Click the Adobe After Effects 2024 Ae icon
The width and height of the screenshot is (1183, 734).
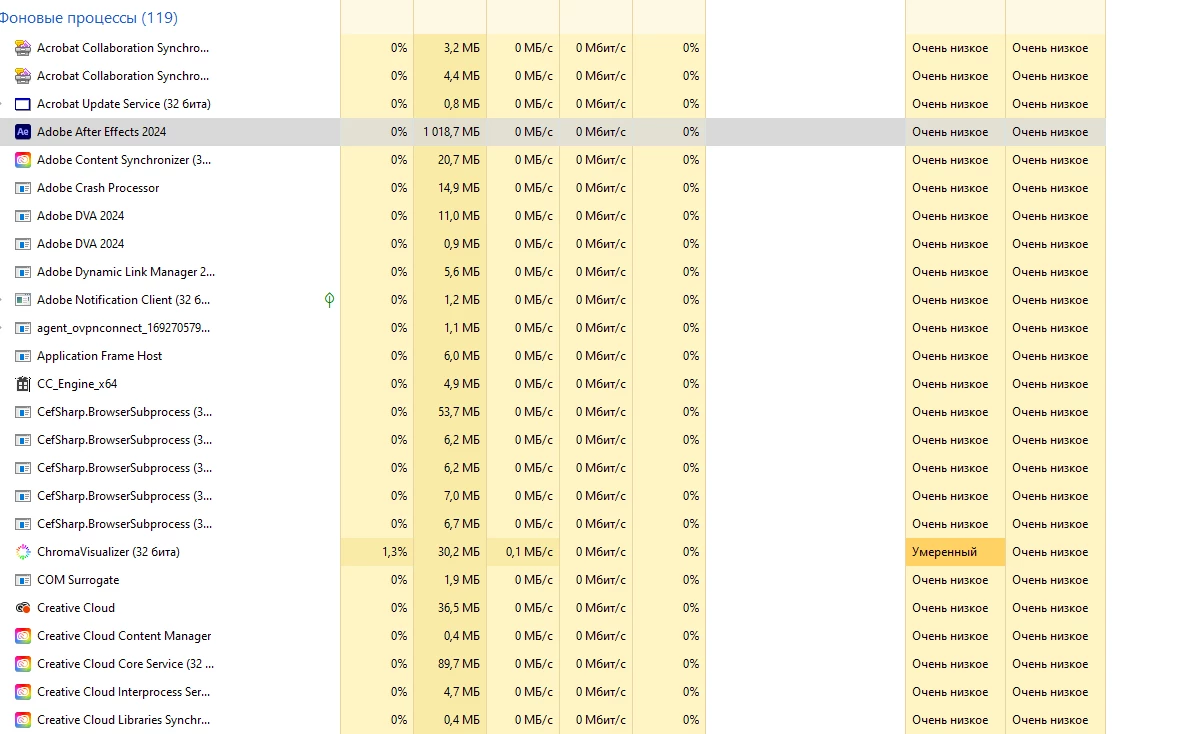coord(23,132)
